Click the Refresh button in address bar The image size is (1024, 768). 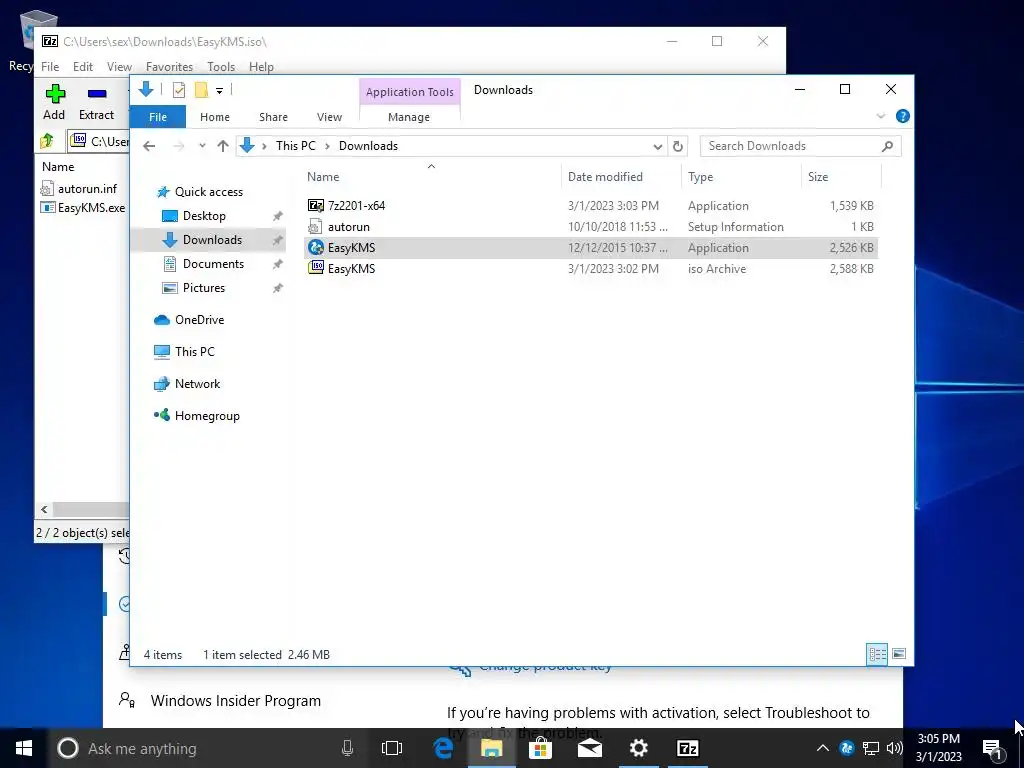(x=678, y=146)
